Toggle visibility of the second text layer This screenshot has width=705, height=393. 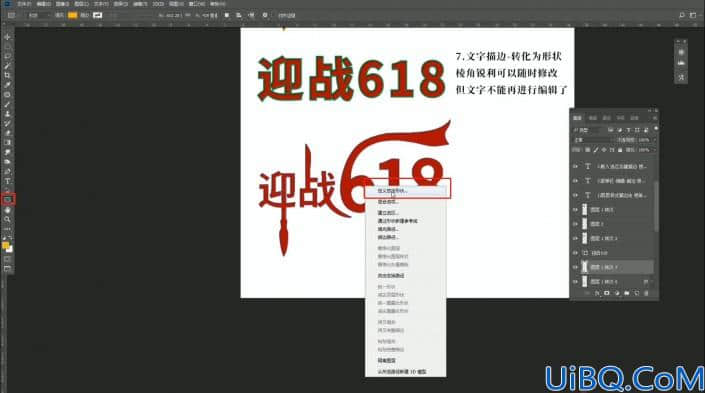click(x=575, y=181)
